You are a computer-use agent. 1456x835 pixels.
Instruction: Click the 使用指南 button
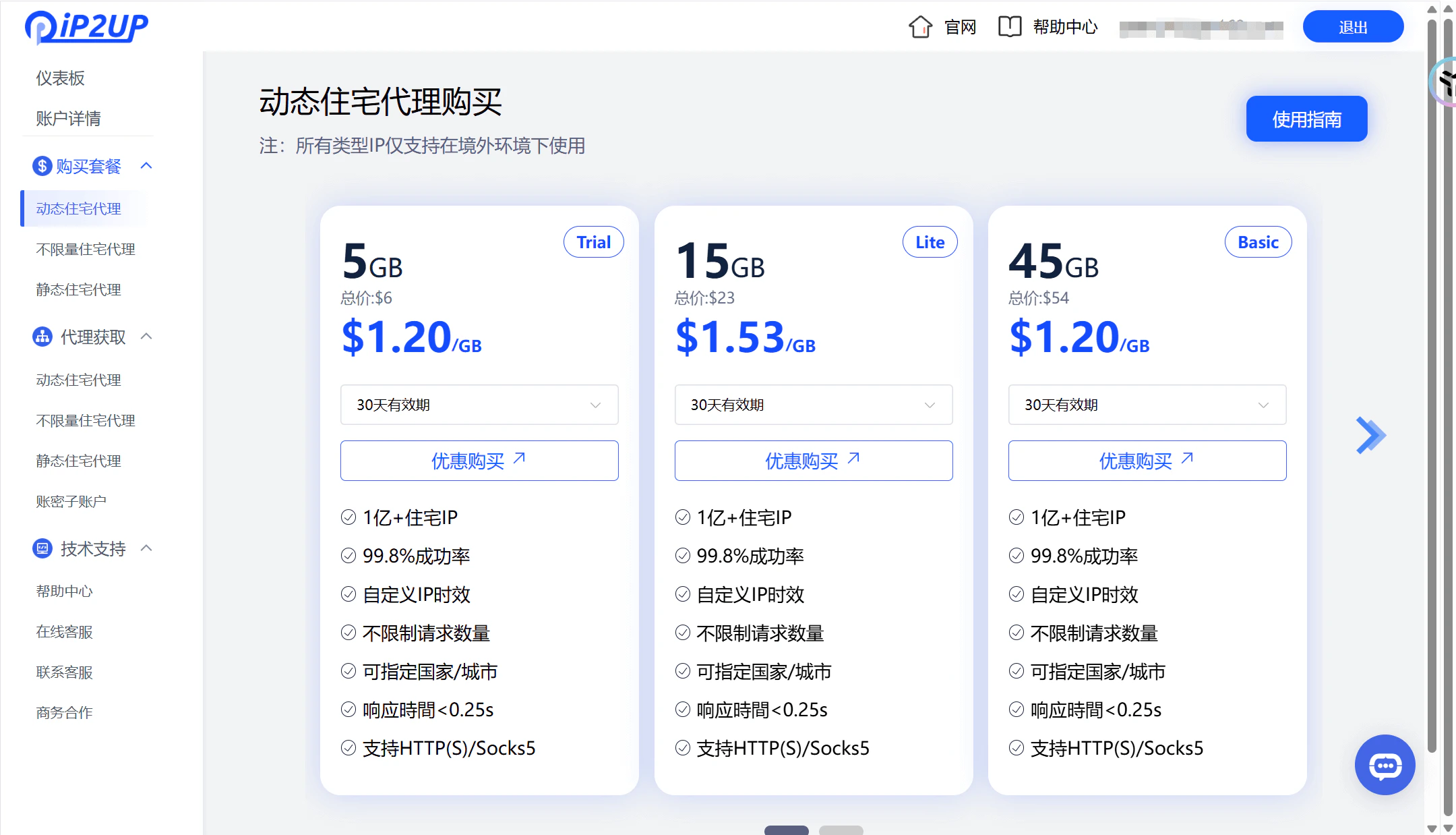[1306, 119]
